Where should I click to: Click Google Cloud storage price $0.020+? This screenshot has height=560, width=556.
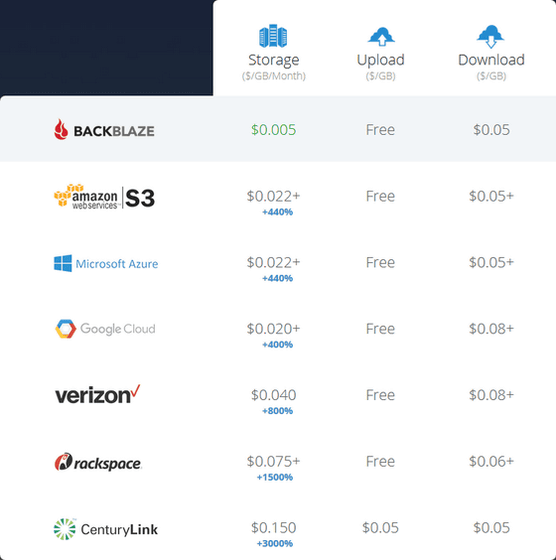click(x=274, y=329)
